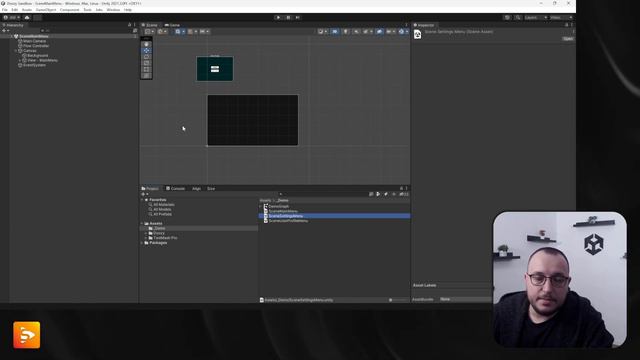Select the Move tool in Scene overlay
The image size is (640, 360).
tap(147, 51)
